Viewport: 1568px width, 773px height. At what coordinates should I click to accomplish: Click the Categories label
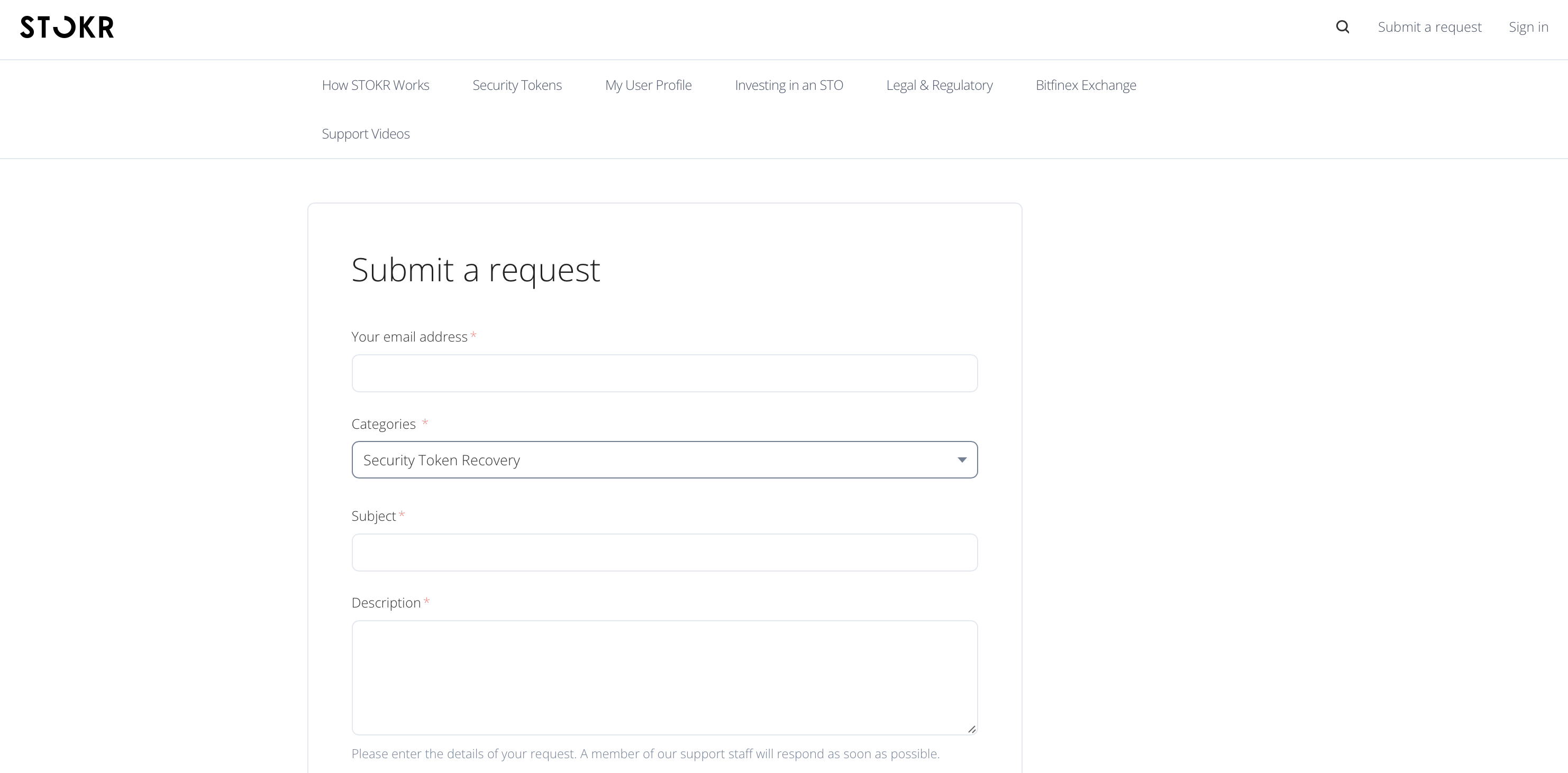384,424
